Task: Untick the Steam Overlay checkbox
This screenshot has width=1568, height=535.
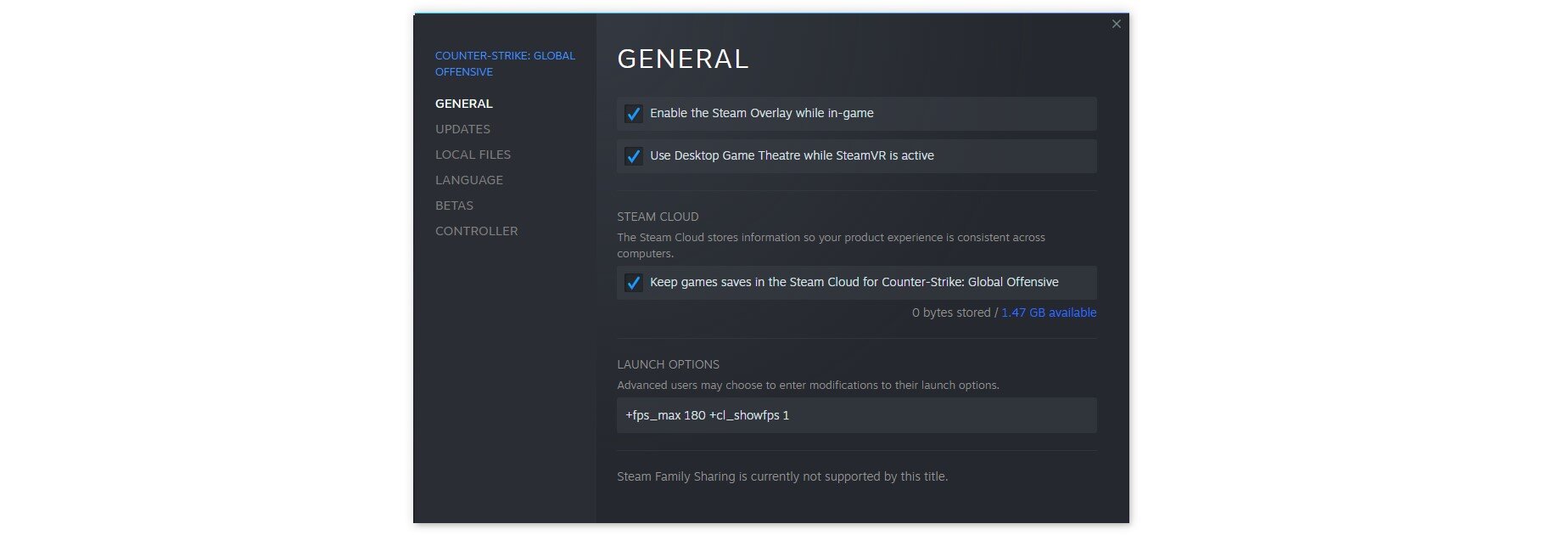Action: tap(633, 114)
